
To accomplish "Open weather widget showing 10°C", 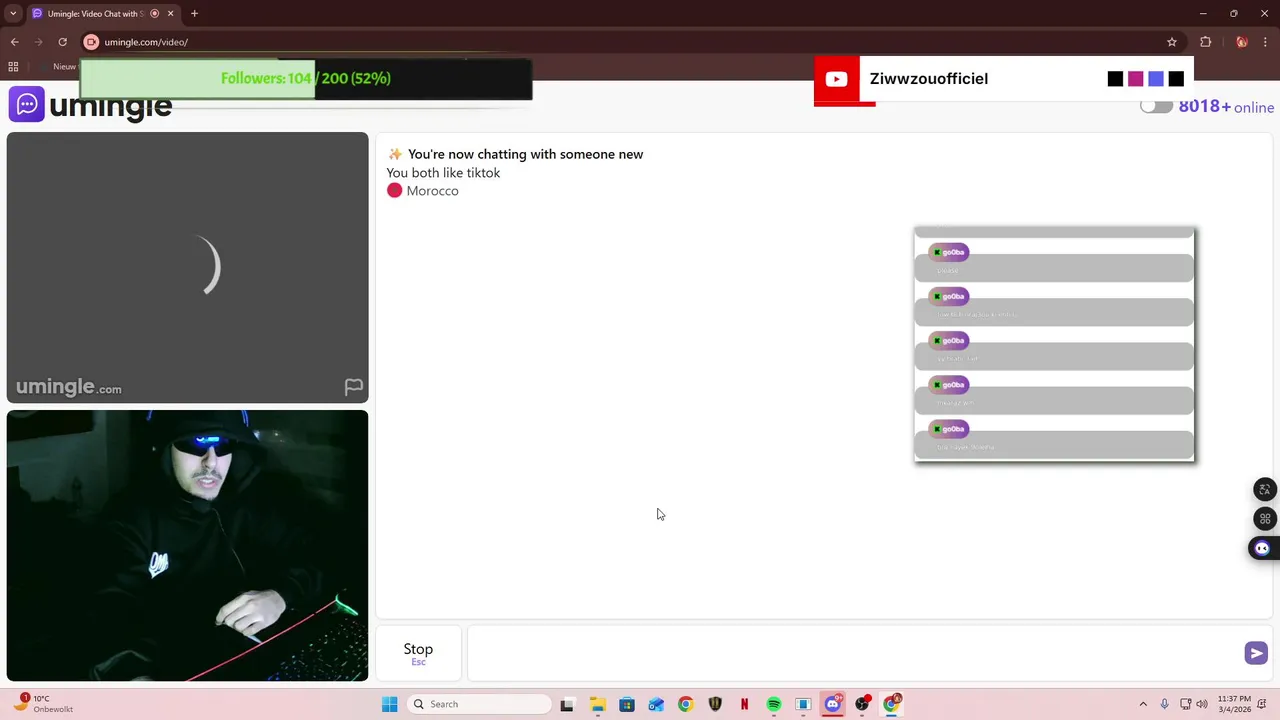I will point(42,704).
